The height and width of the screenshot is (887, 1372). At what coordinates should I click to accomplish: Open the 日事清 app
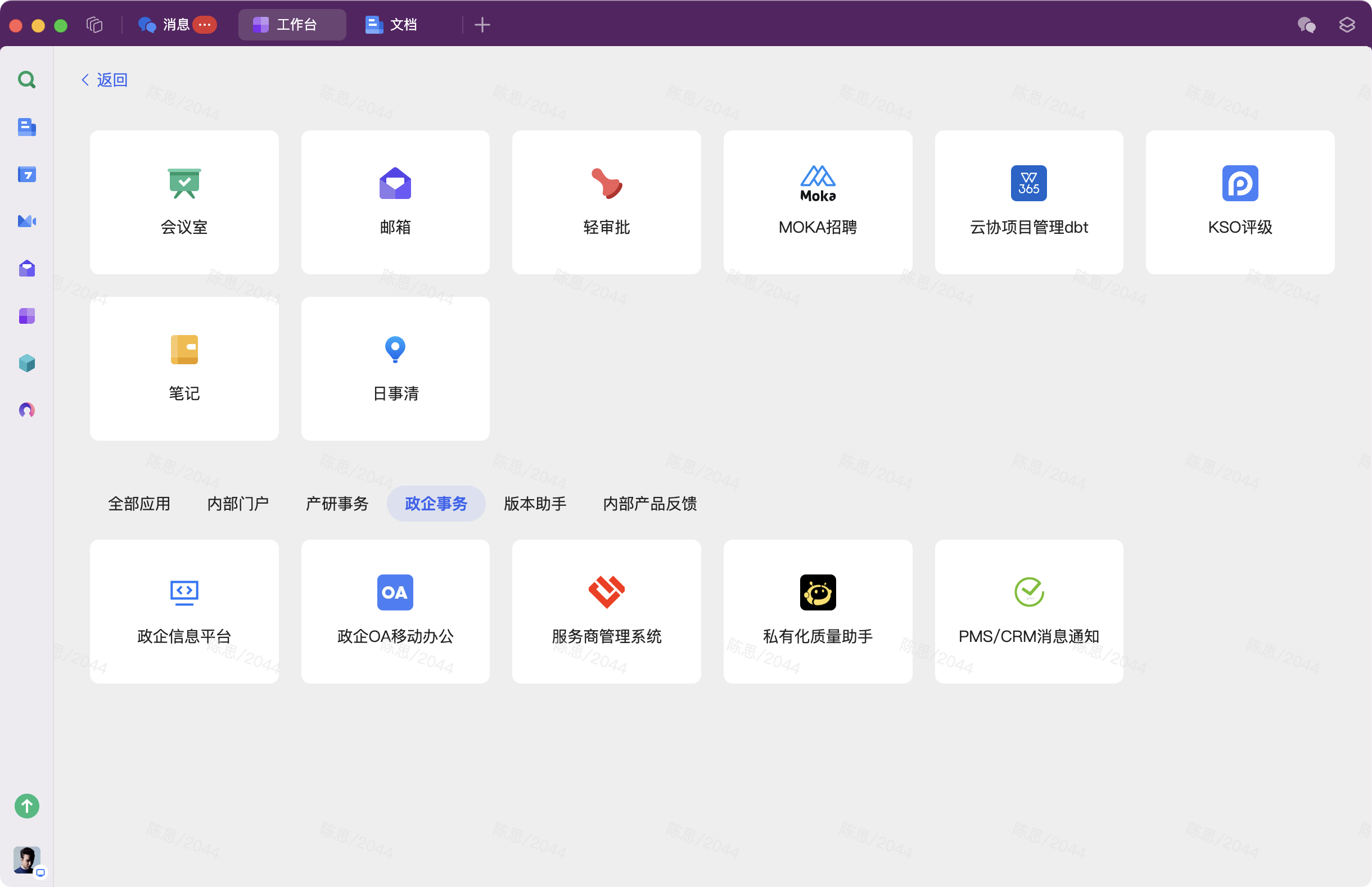click(x=395, y=369)
